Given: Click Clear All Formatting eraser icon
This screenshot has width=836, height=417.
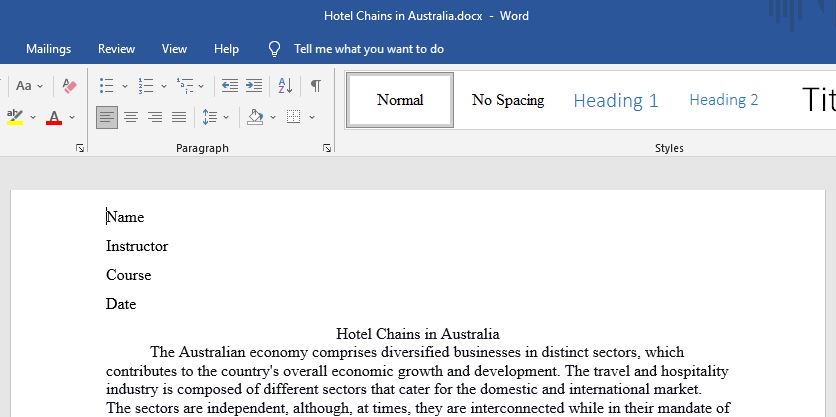Looking at the screenshot, I should click(69, 85).
